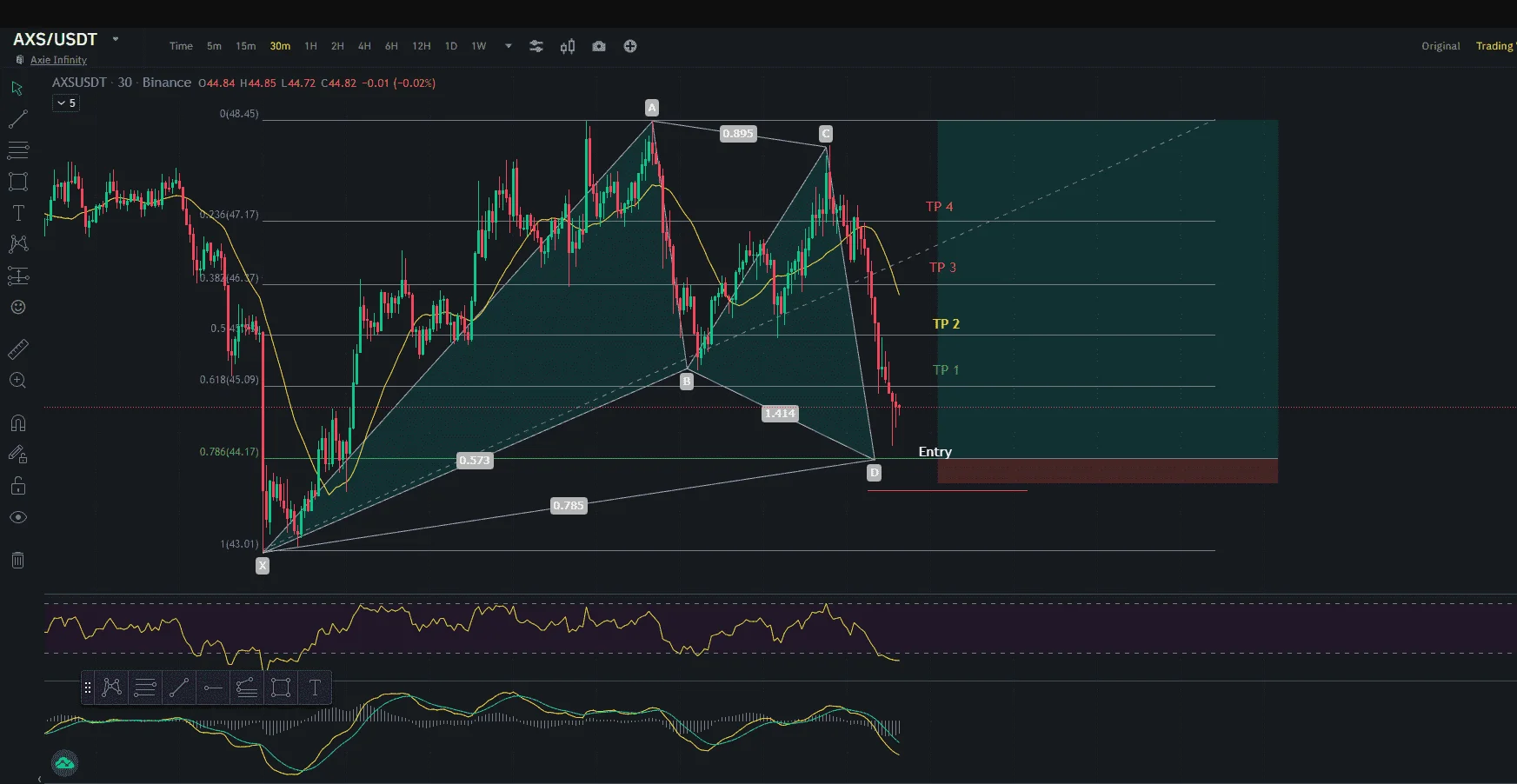
Task: Click the 0.785 ratio label
Action: tap(569, 506)
